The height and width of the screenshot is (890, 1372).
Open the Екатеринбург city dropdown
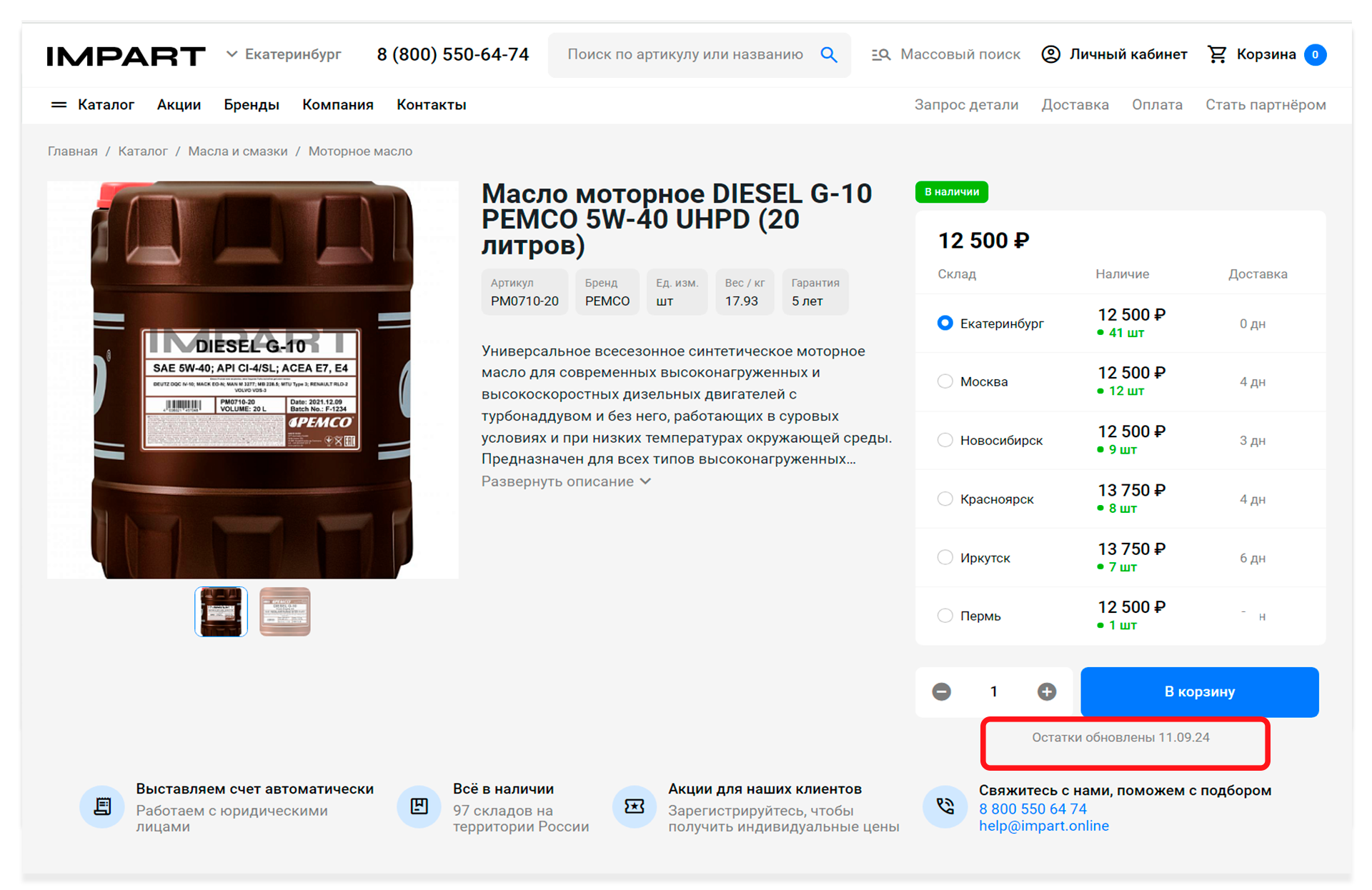284,54
